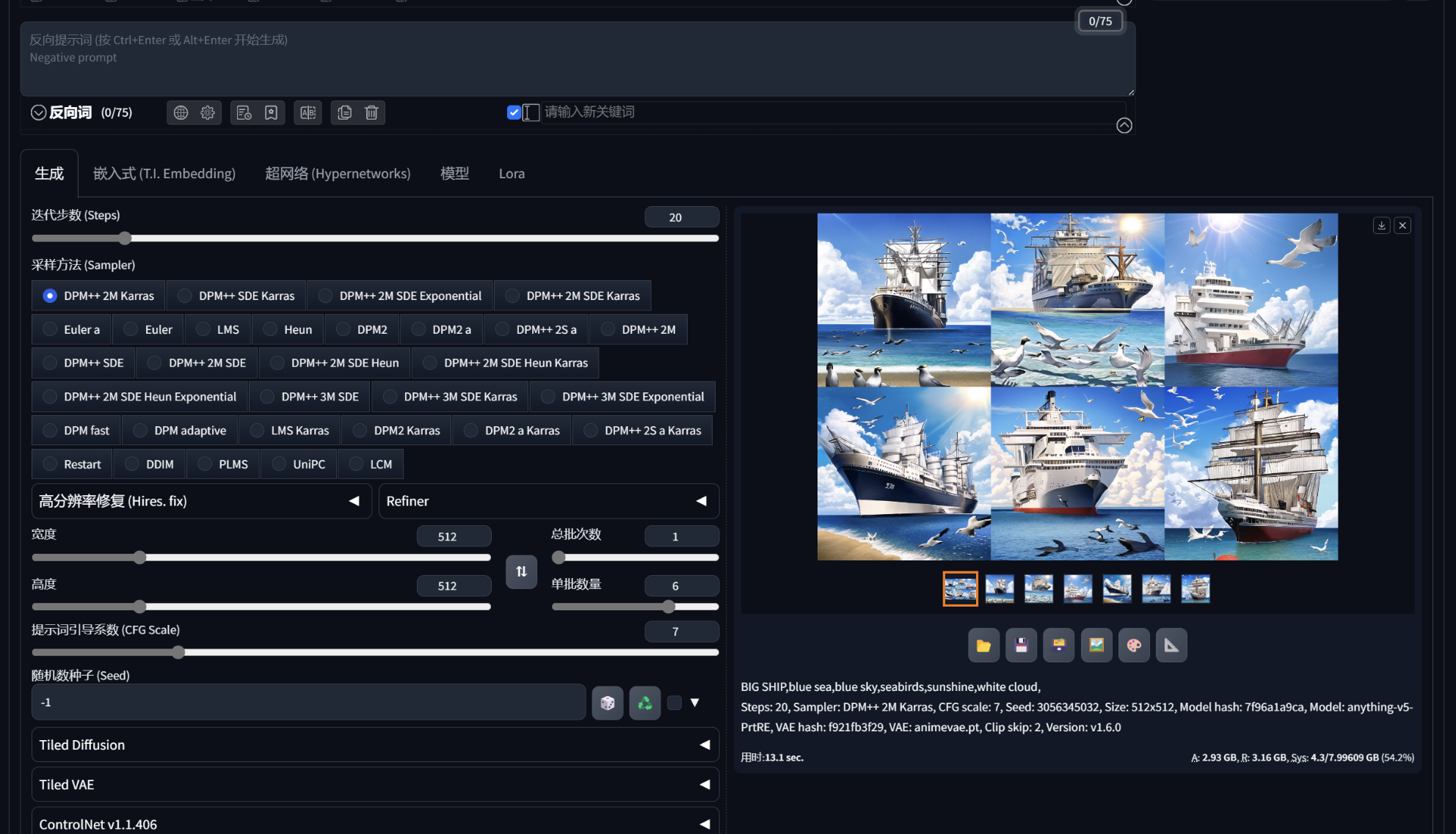The width and height of the screenshot is (1456, 834).
Task: Select the third ship thumbnail in gallery
Action: point(1038,588)
